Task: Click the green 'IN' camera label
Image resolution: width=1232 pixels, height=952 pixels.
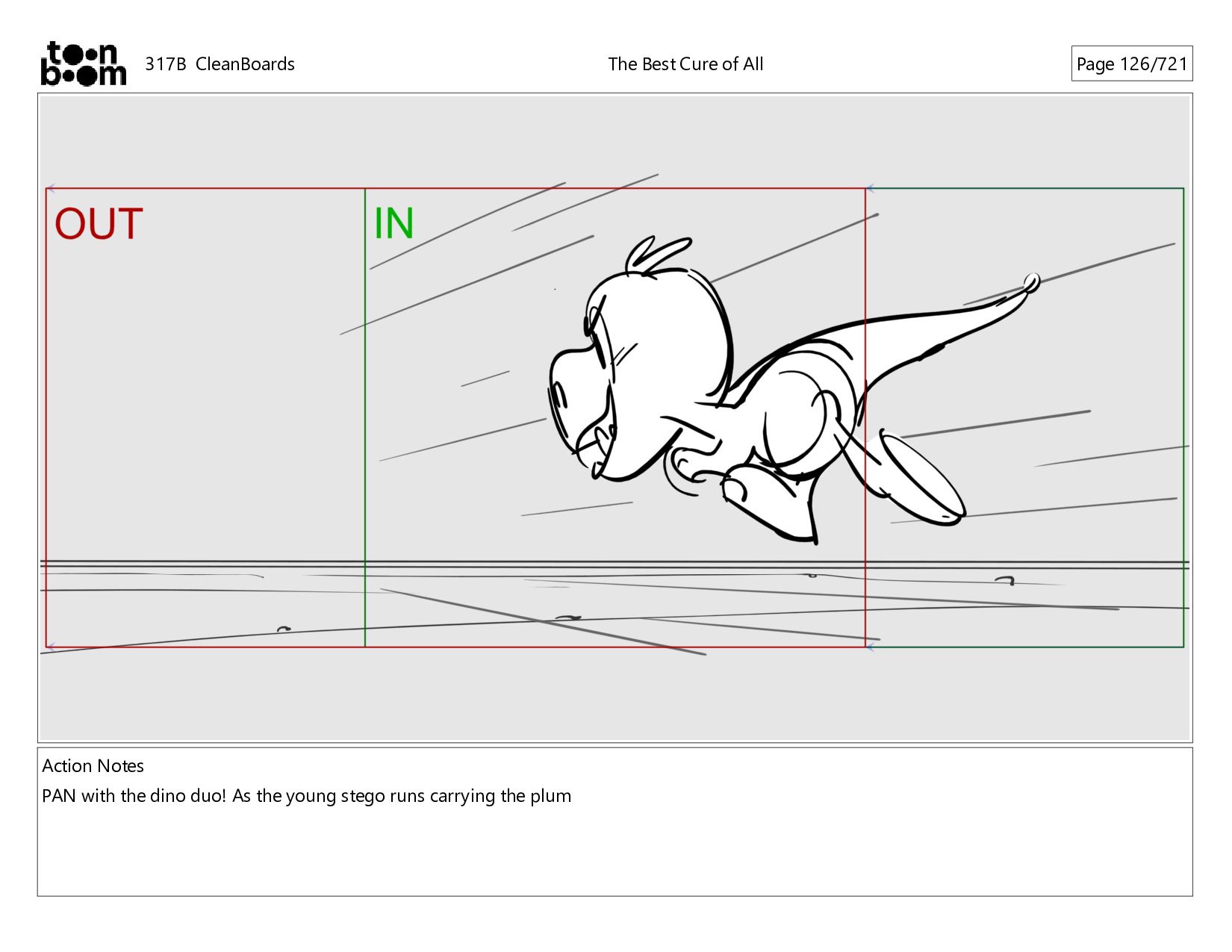Action: (x=393, y=223)
